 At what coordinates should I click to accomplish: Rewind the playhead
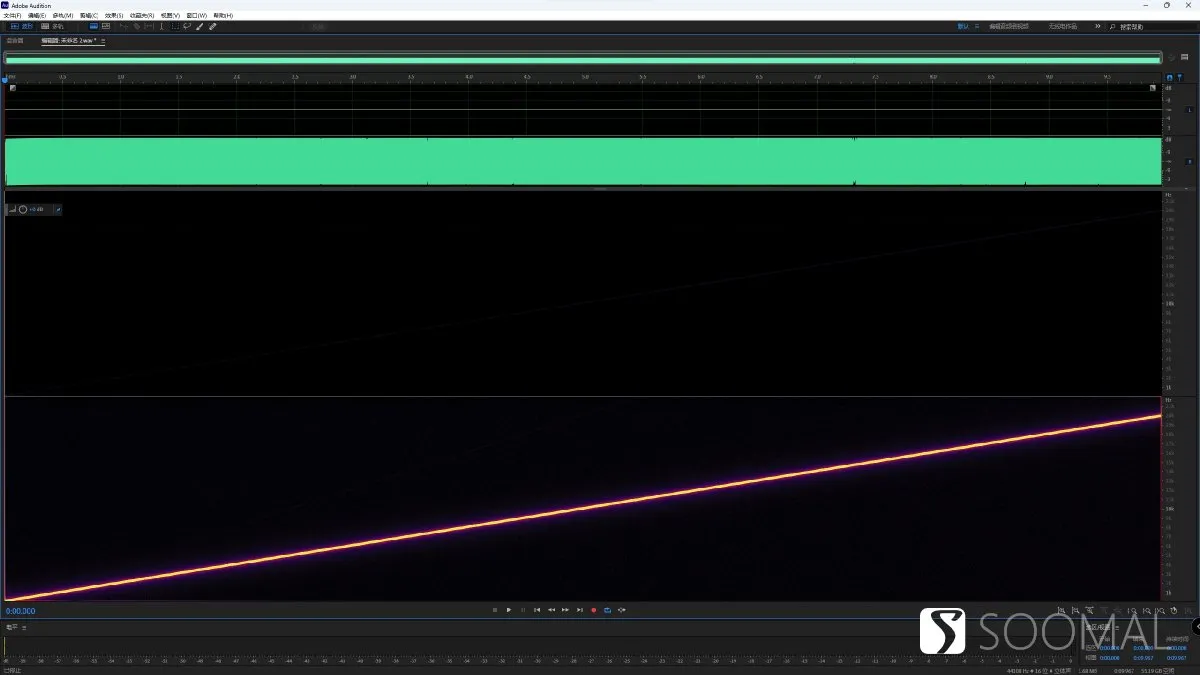551,610
